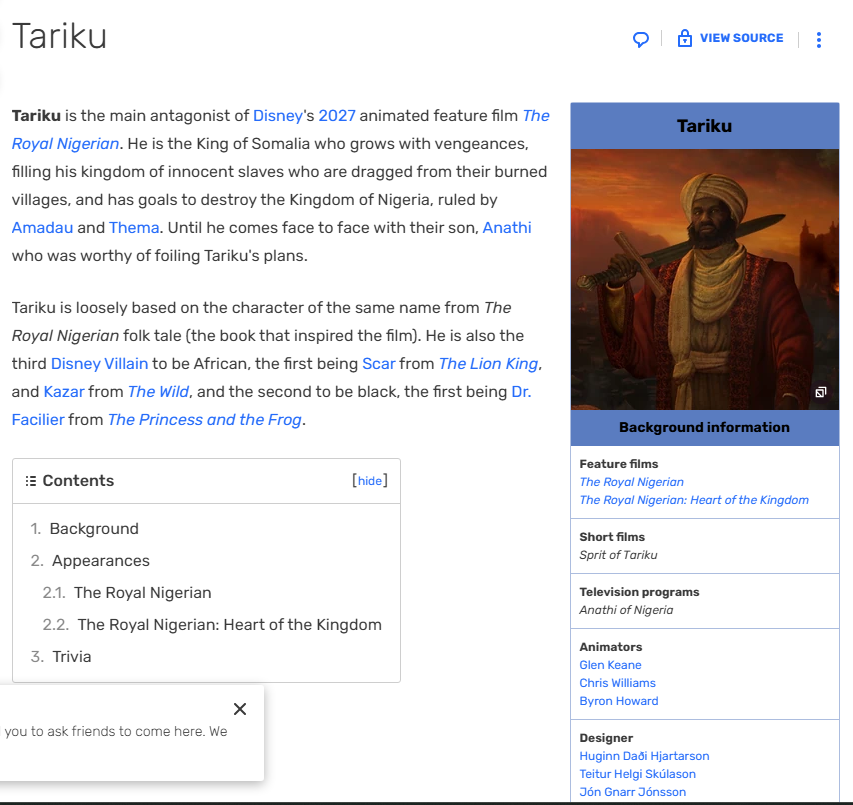Open Heart of the Kingdom contents entry
Image resolution: width=853 pixels, height=805 pixels.
point(229,625)
